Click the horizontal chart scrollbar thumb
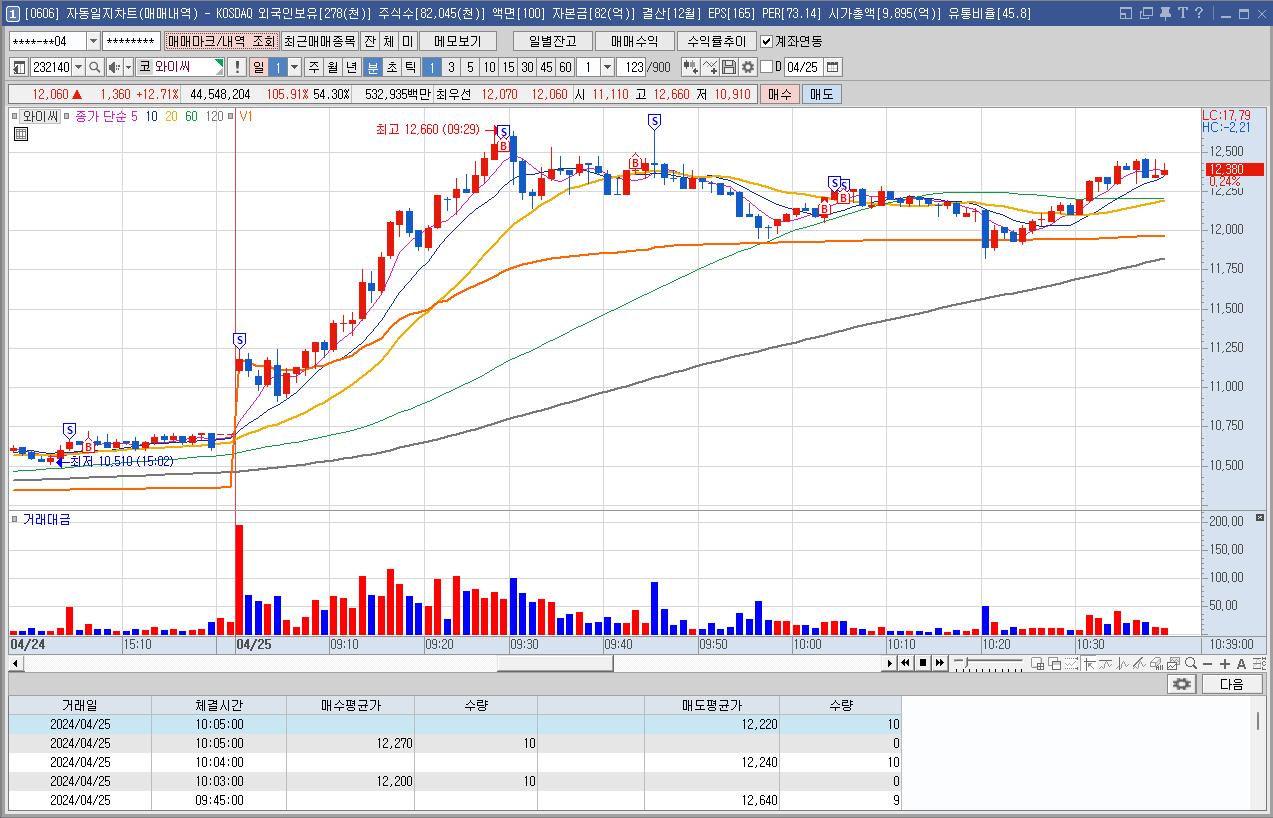 tap(555, 663)
